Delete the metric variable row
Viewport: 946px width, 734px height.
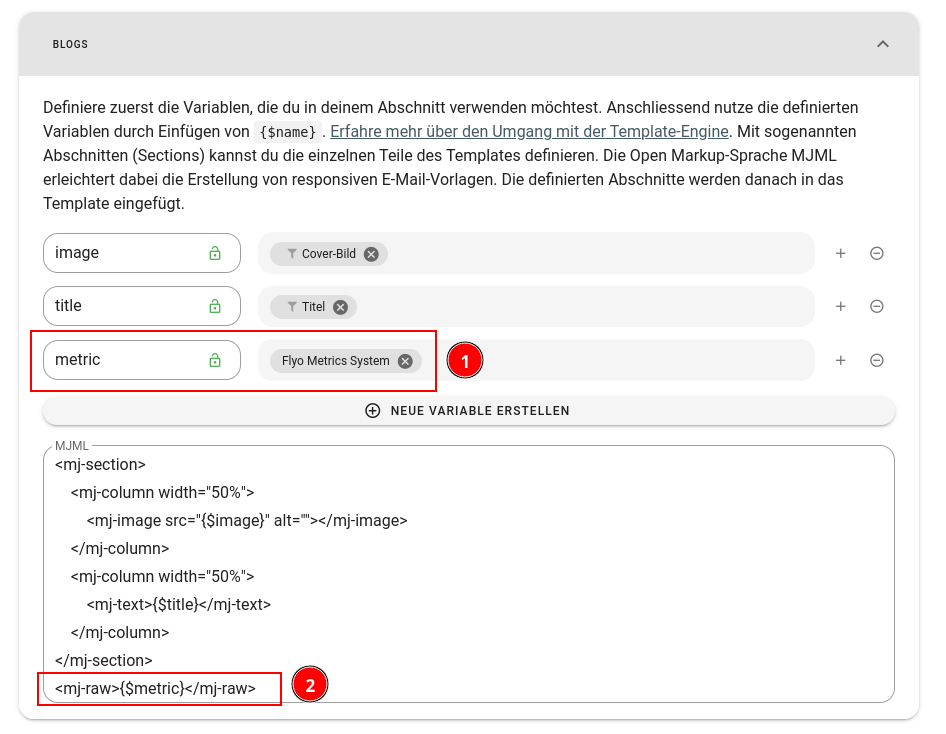pos(876,361)
